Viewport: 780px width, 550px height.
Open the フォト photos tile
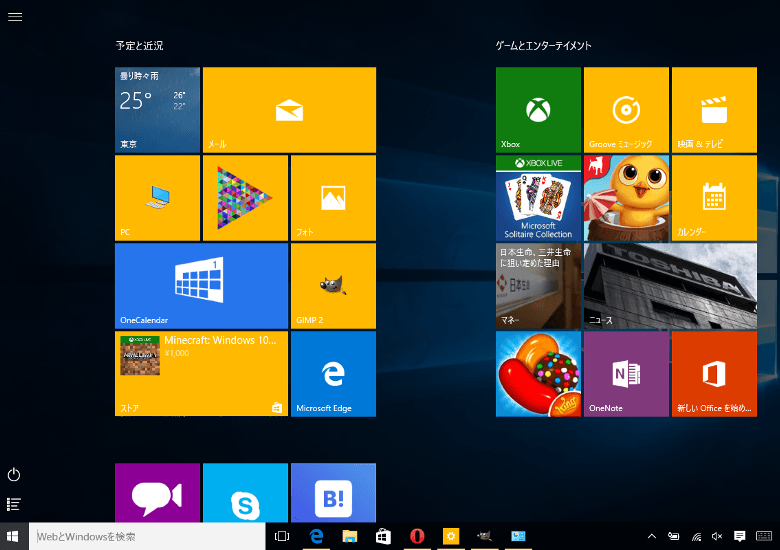pyautogui.click(x=333, y=198)
